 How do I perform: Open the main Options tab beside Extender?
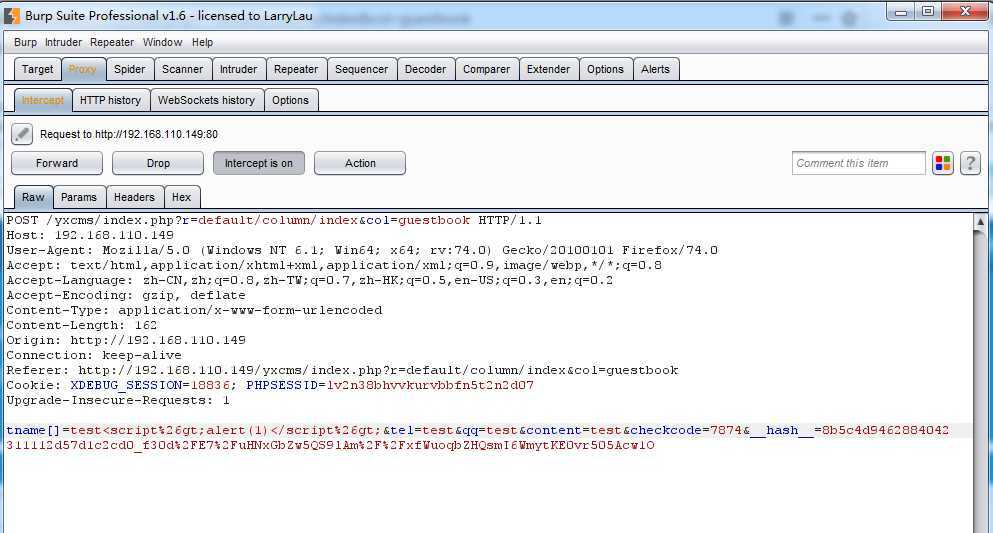[605, 69]
